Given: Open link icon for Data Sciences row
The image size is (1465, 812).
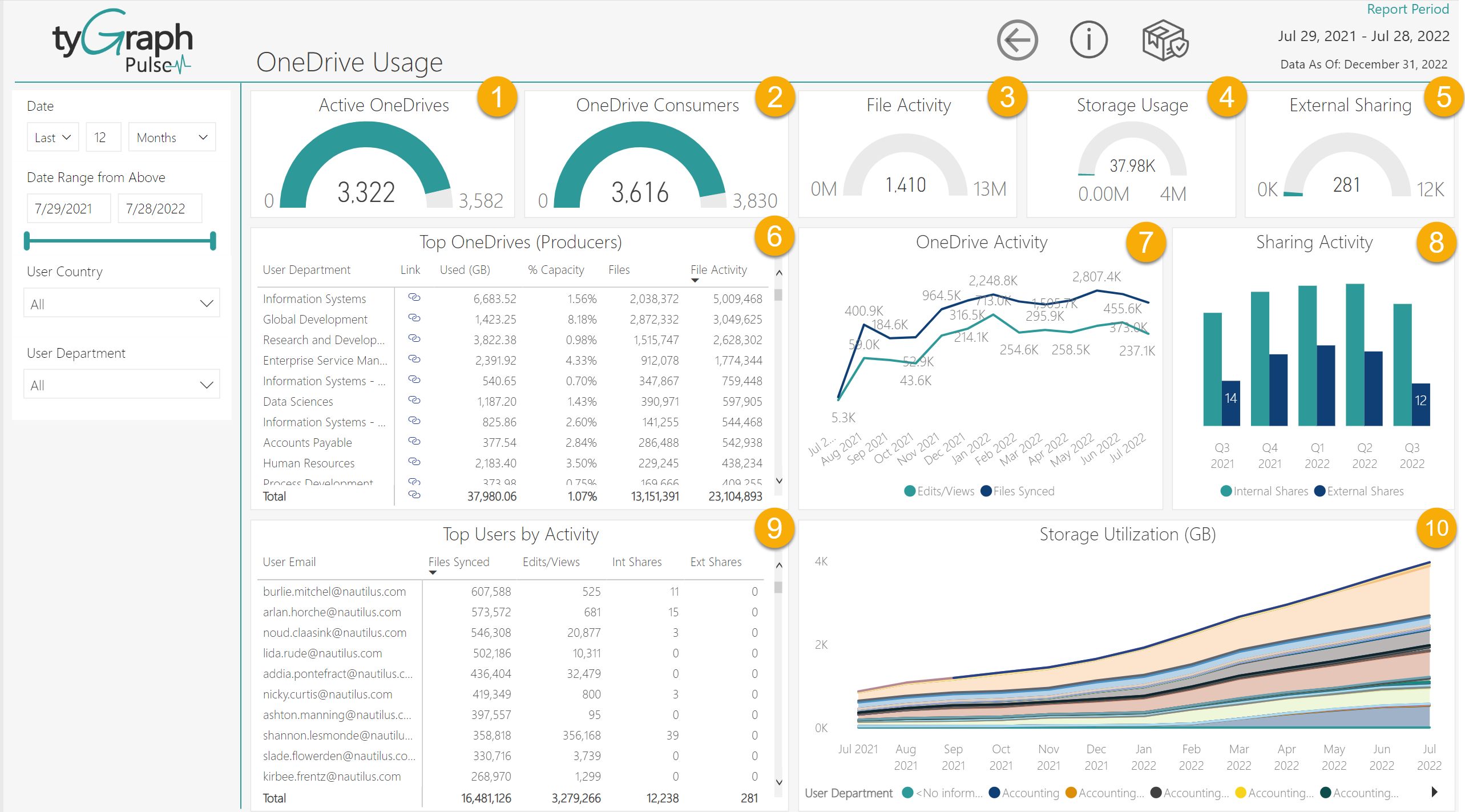Looking at the screenshot, I should pyautogui.click(x=414, y=400).
